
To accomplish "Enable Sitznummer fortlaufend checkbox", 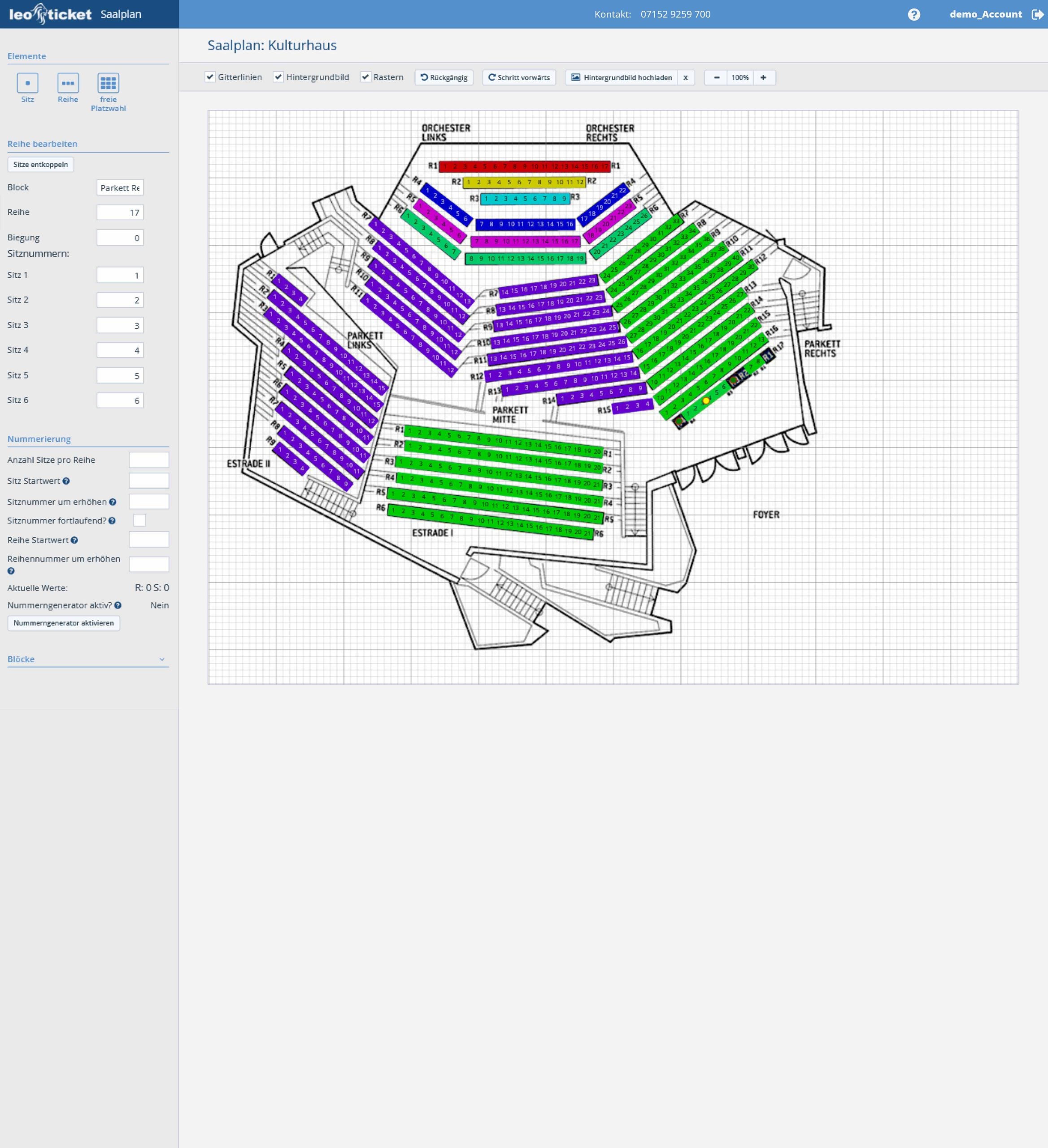I will pos(139,520).
